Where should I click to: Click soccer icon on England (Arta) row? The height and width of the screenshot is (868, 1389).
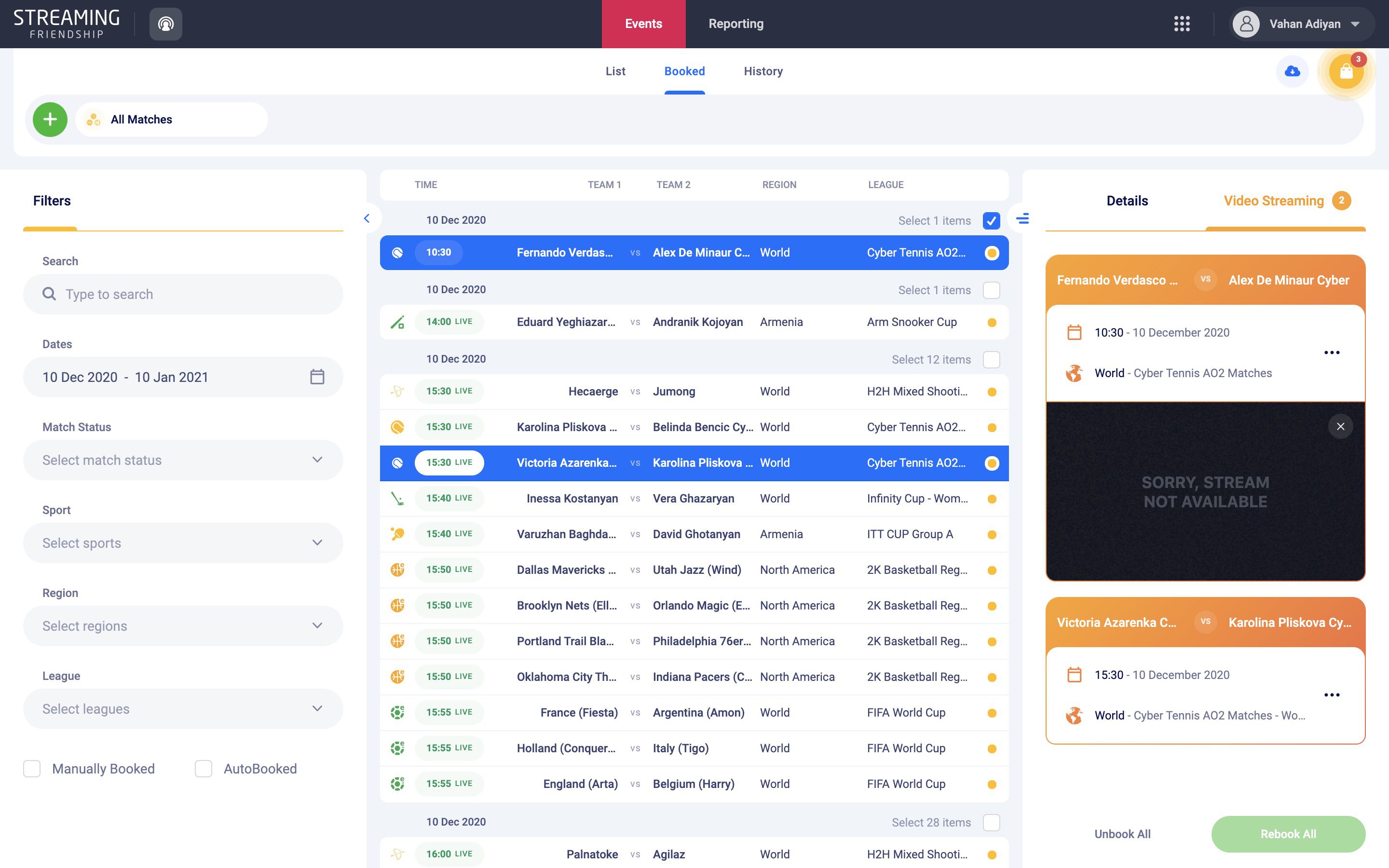coord(397,784)
